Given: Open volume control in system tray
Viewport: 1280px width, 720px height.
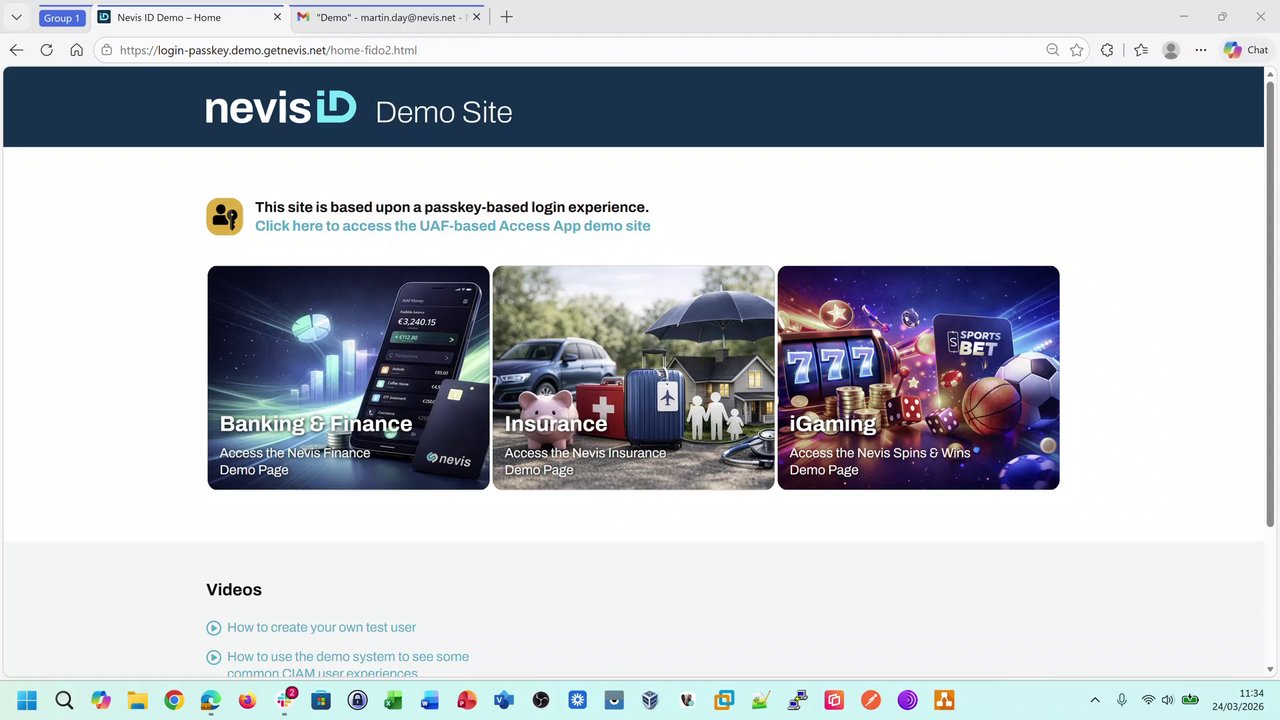Looking at the screenshot, I should pos(1167,700).
